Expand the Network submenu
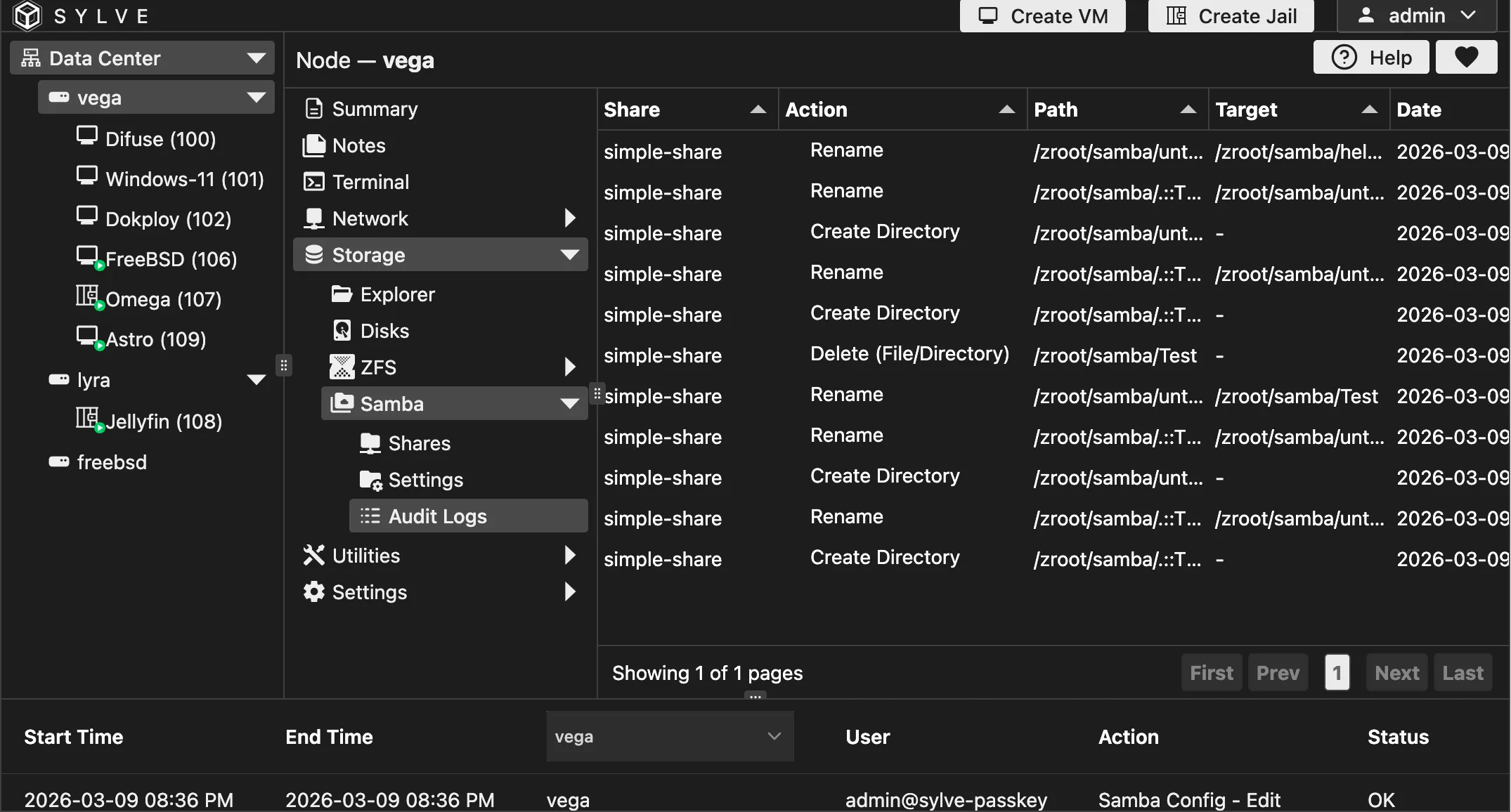Image resolution: width=1511 pixels, height=812 pixels. tap(569, 218)
